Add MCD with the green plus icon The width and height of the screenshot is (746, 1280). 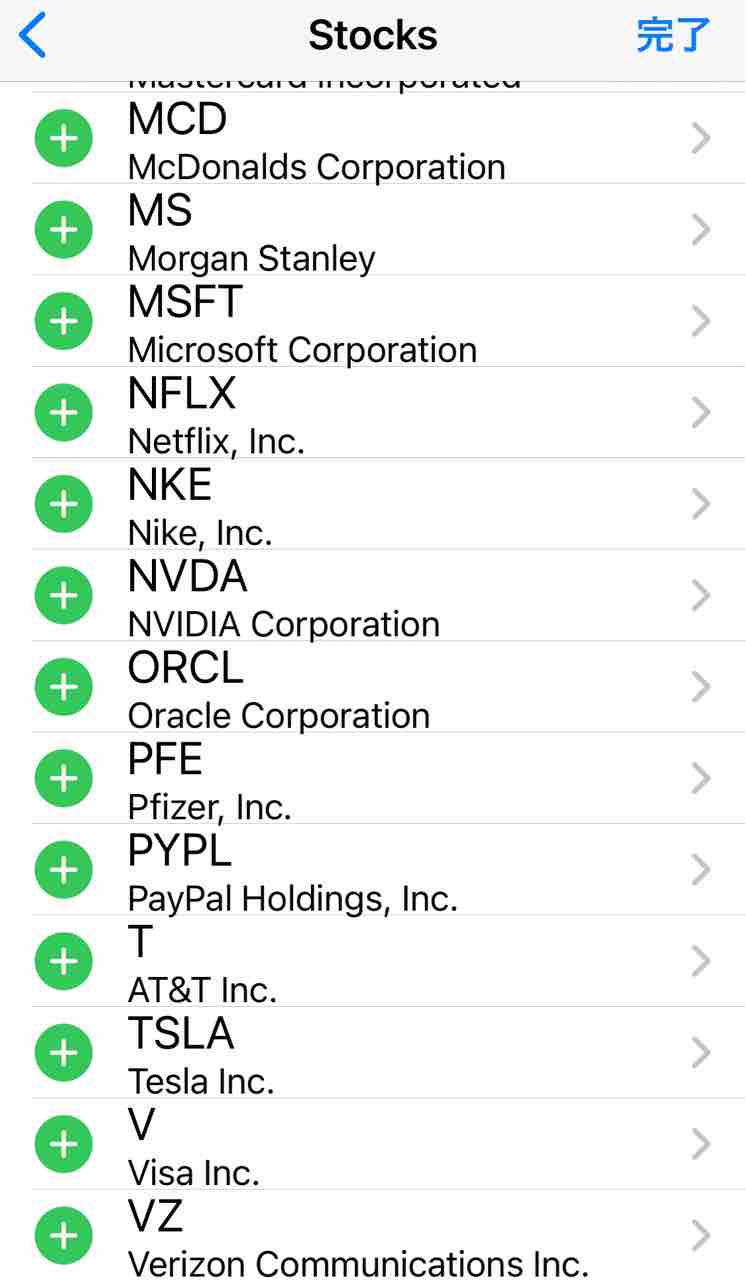(x=64, y=139)
